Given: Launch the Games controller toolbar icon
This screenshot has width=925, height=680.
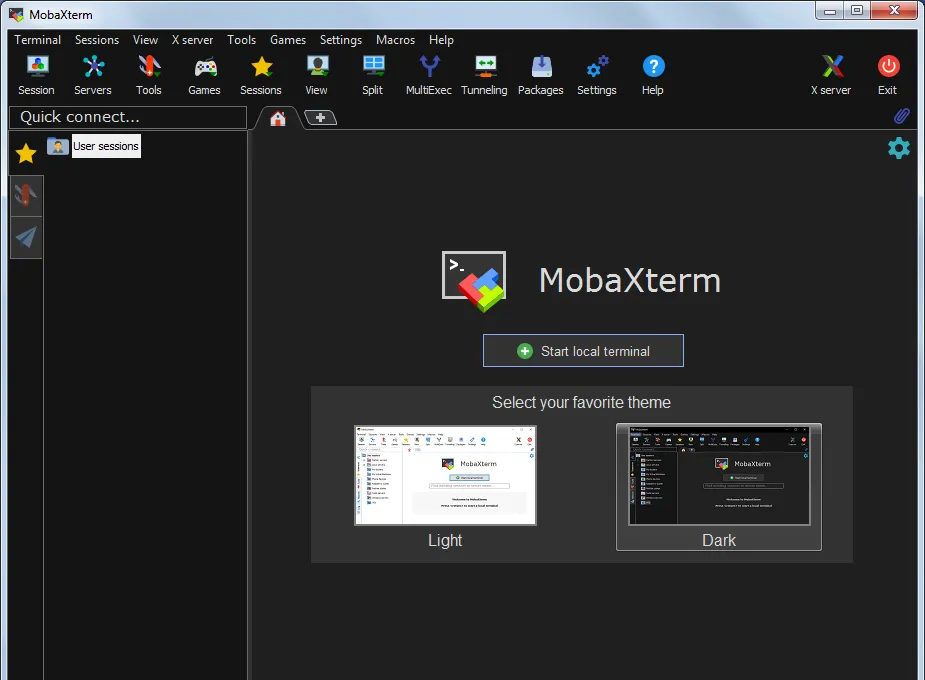Looking at the screenshot, I should click(x=205, y=75).
